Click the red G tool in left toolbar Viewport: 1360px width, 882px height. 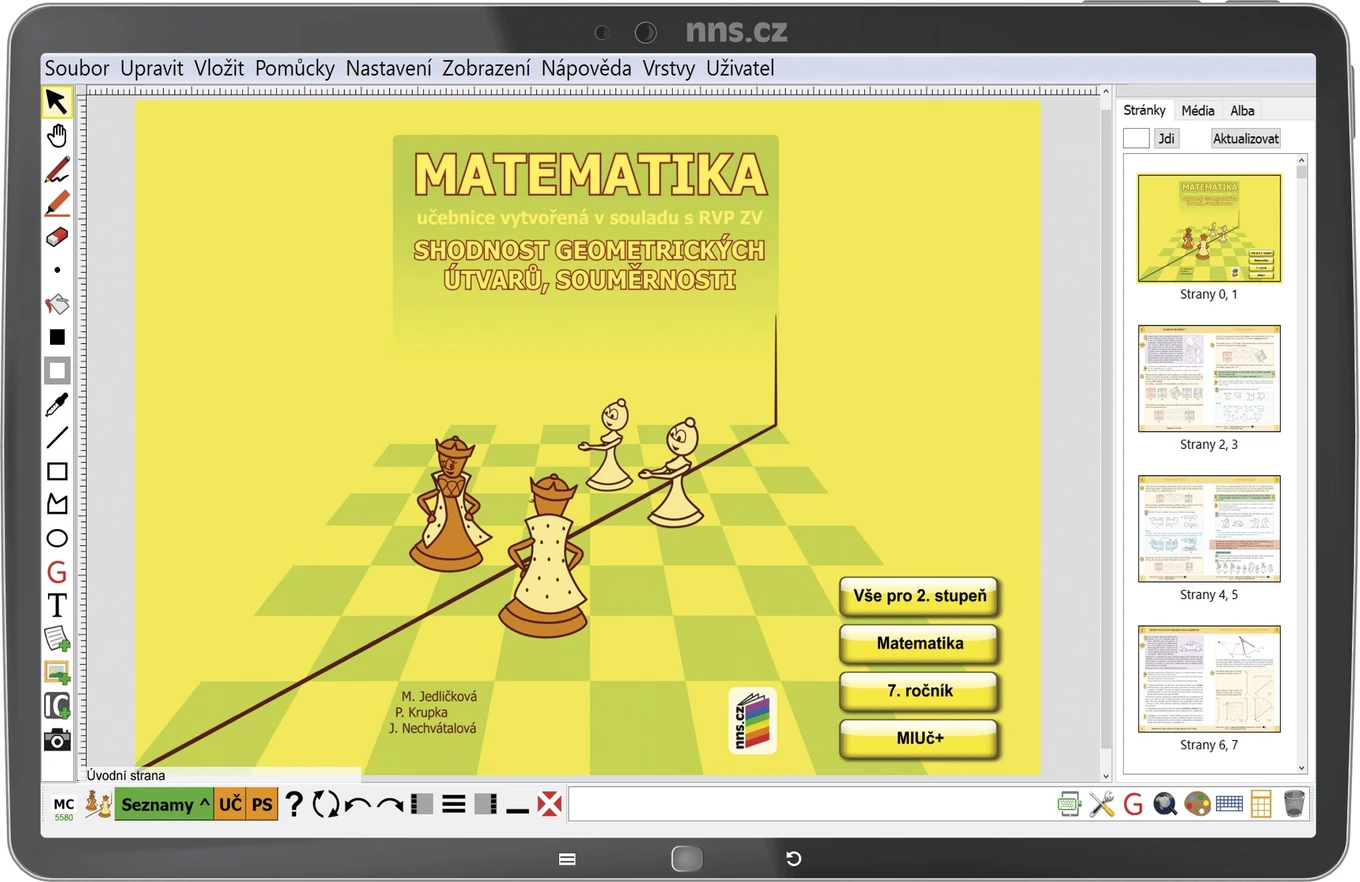(x=57, y=572)
